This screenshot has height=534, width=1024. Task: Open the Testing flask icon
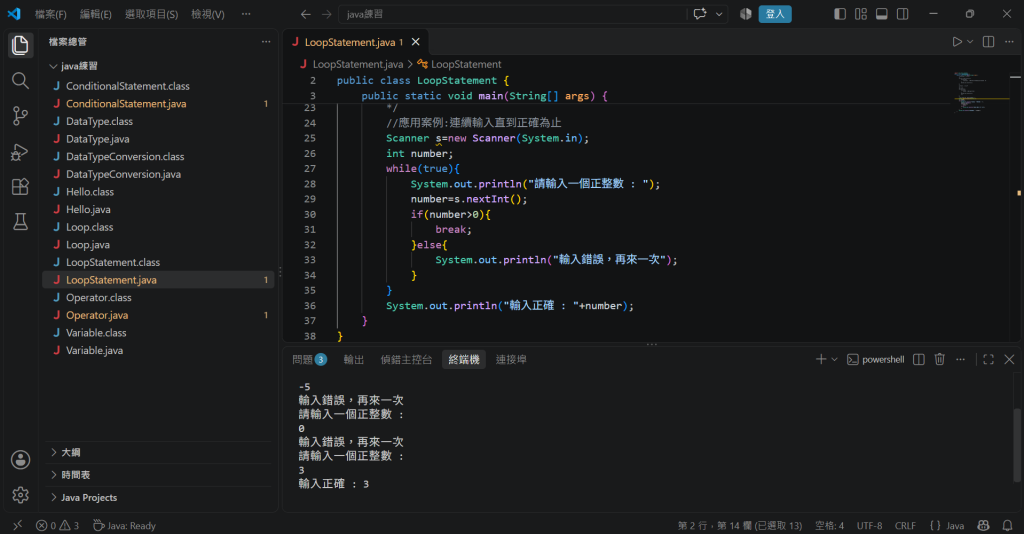(20, 222)
